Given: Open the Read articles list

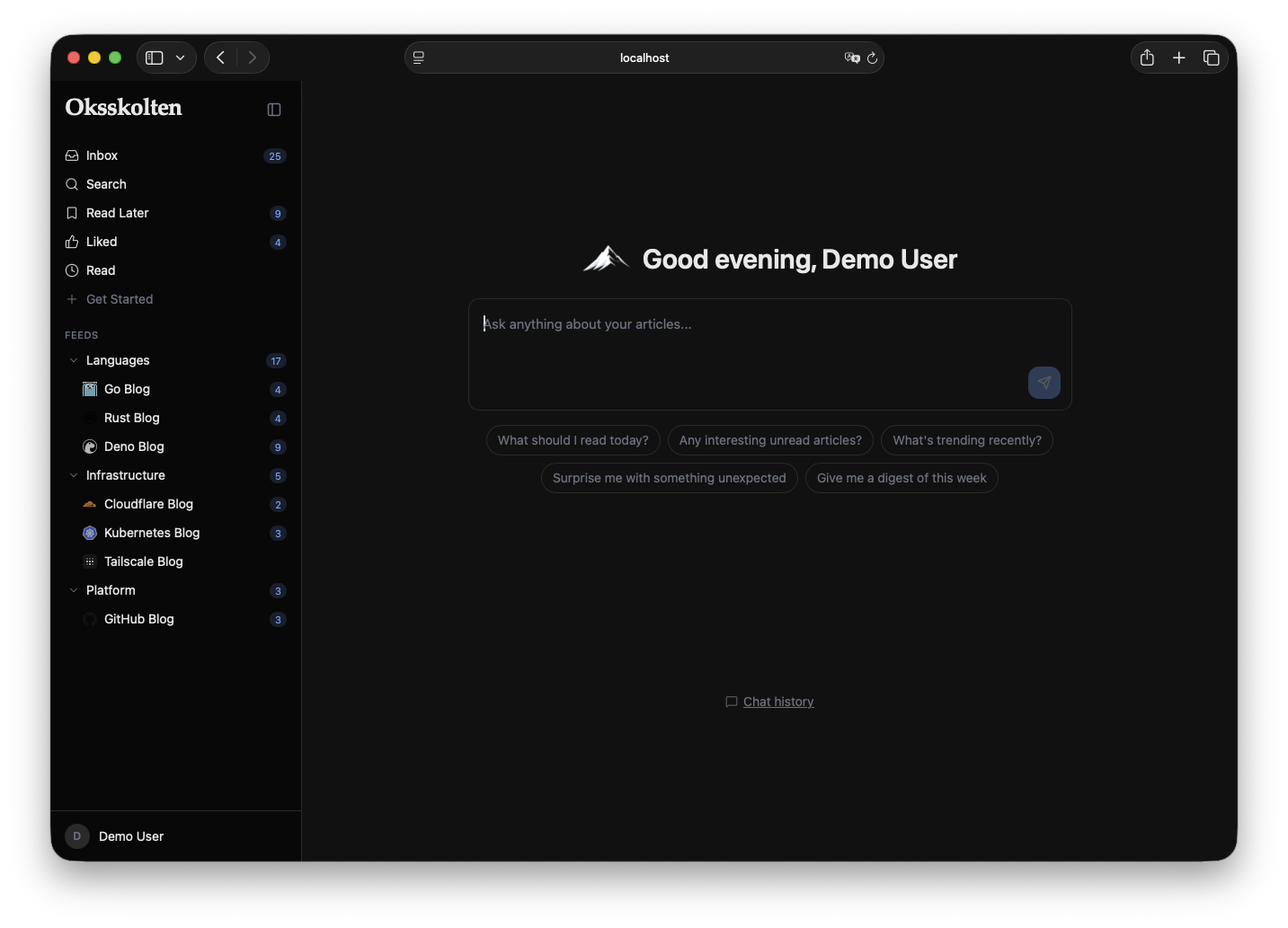Looking at the screenshot, I should pos(175,270).
